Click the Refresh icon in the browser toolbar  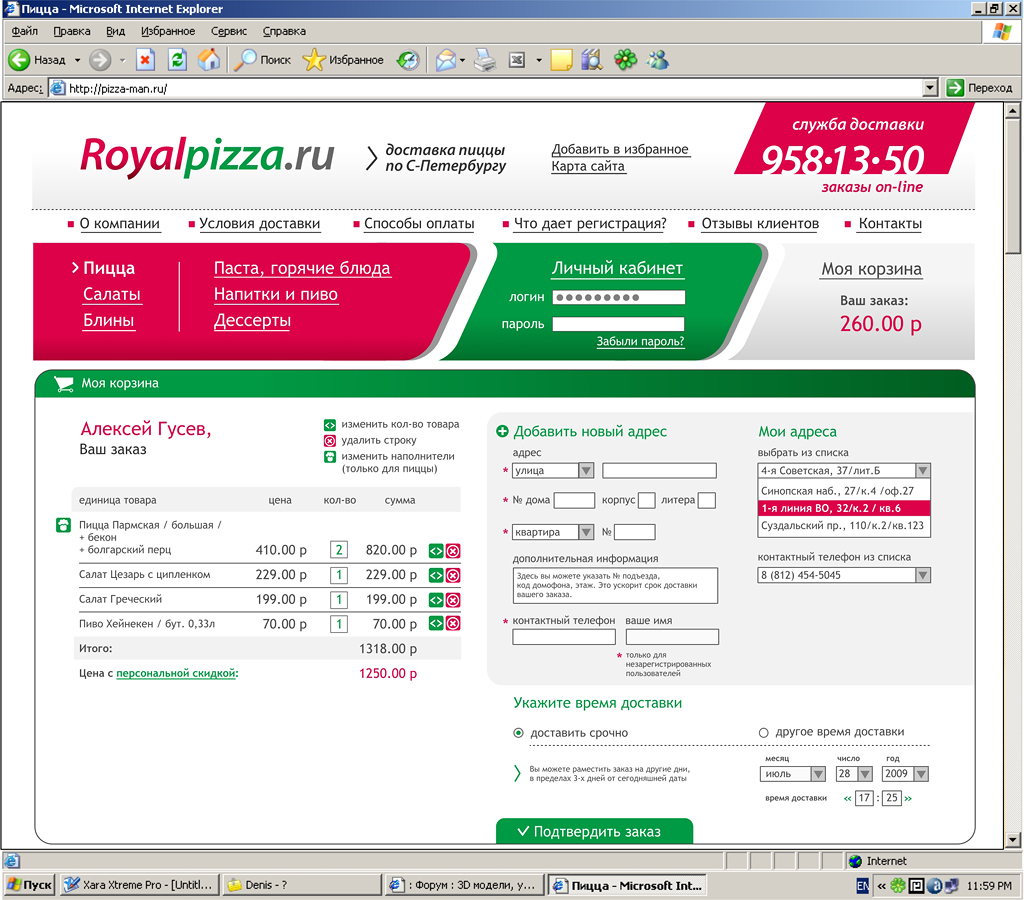tap(177, 60)
